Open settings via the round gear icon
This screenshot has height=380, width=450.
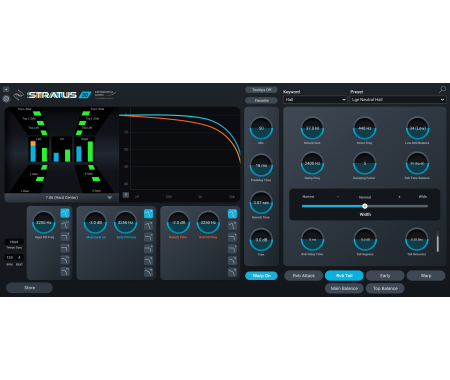(x=6, y=99)
